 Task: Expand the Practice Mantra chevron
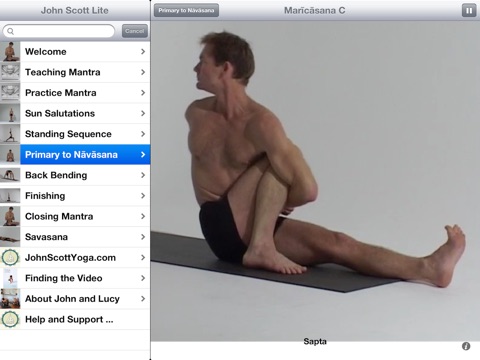143,93
